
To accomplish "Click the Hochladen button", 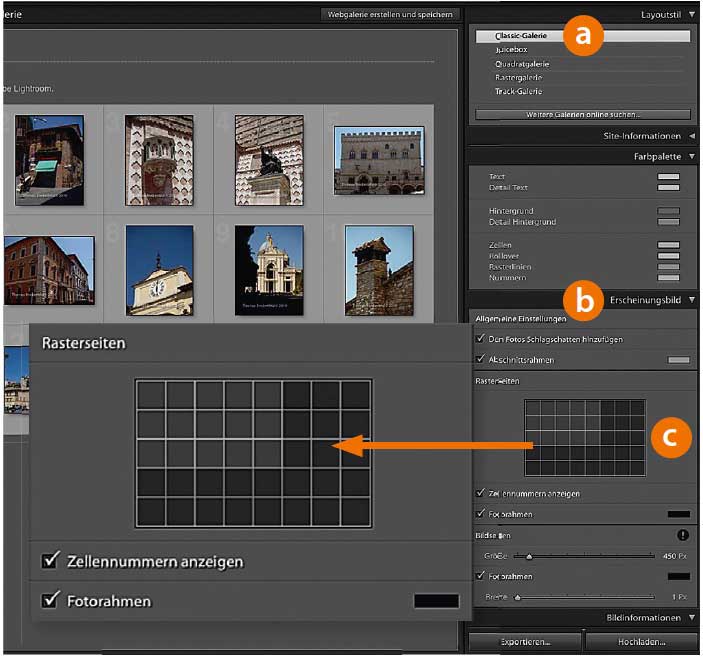I will (x=640, y=641).
